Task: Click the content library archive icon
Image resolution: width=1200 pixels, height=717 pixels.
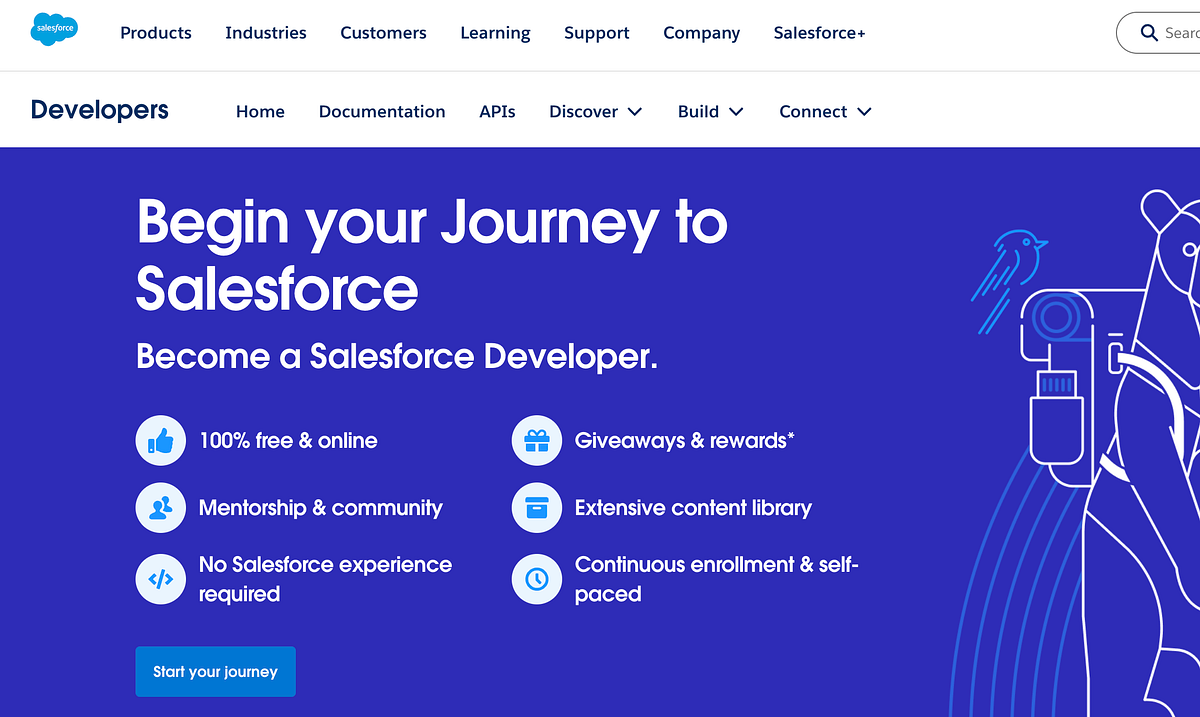Action: pos(537,507)
